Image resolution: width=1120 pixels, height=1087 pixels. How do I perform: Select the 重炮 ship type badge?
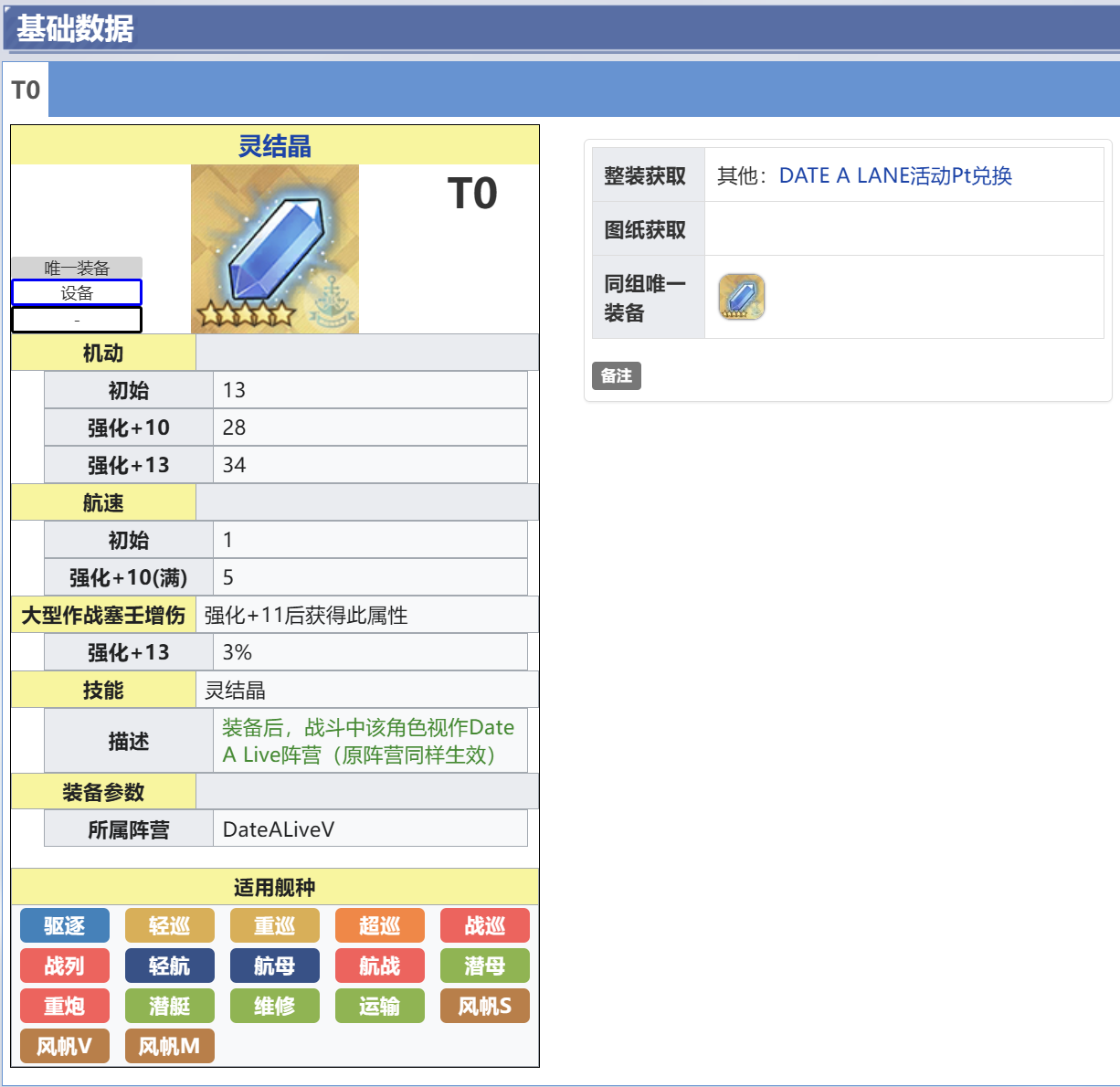coord(64,1005)
